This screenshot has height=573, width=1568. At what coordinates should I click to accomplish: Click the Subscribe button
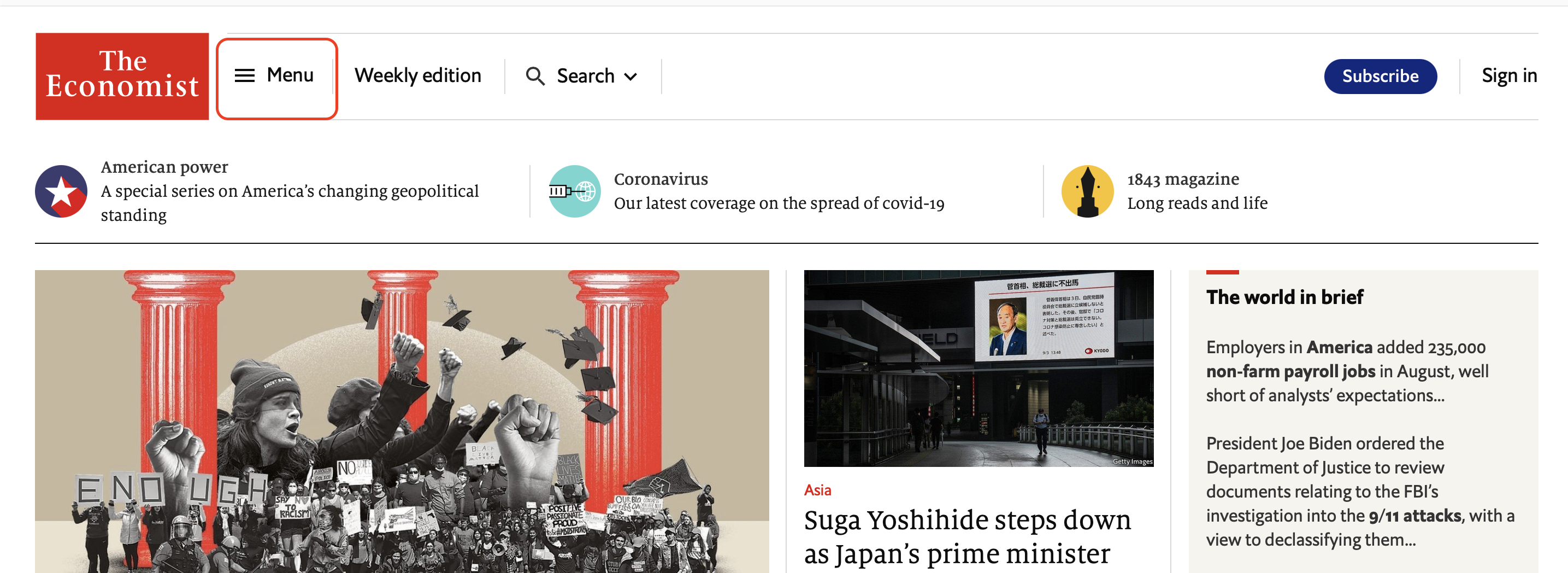(1380, 76)
